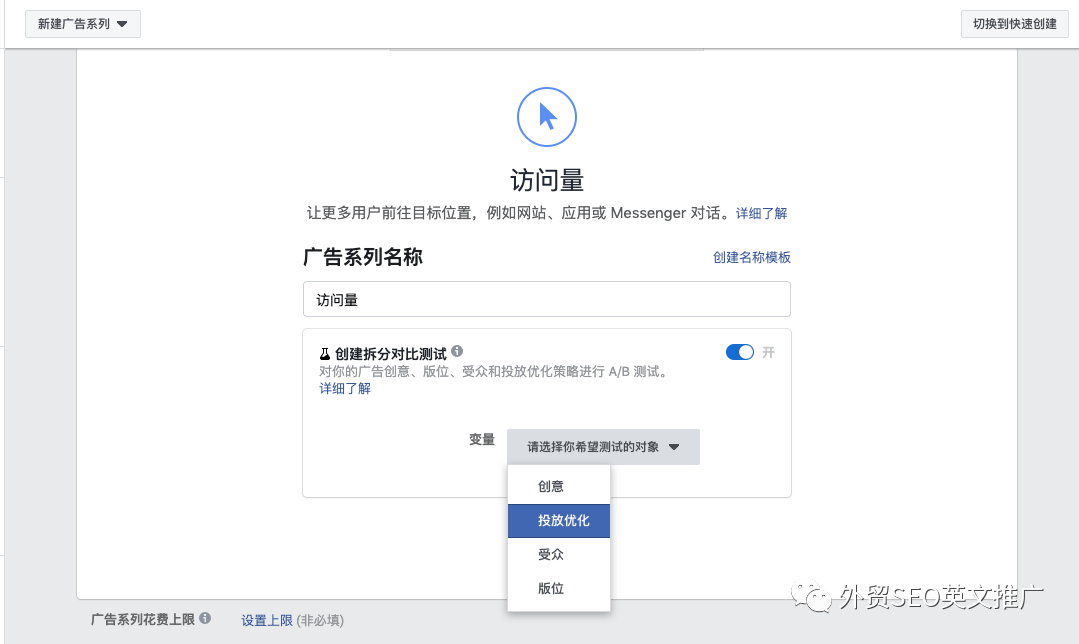Choose 受众 in the variable dropdown list

[558, 554]
